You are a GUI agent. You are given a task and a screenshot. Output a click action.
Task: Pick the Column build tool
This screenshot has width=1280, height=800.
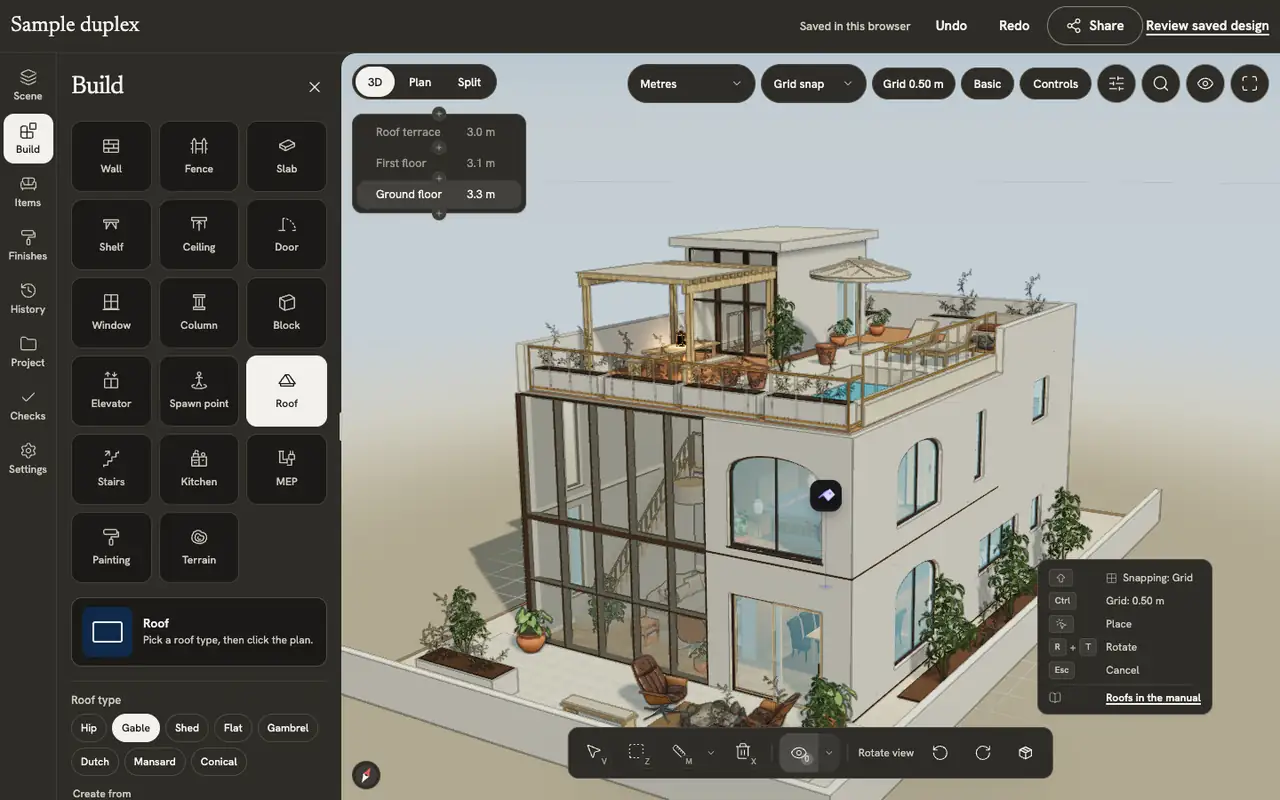(x=199, y=313)
